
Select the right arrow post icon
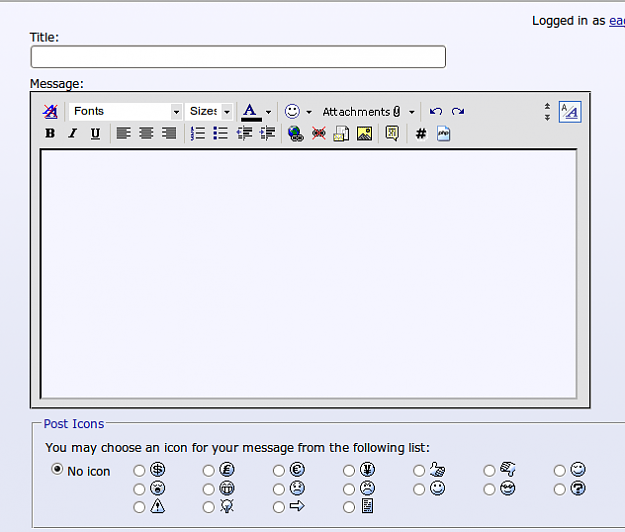(x=279, y=507)
